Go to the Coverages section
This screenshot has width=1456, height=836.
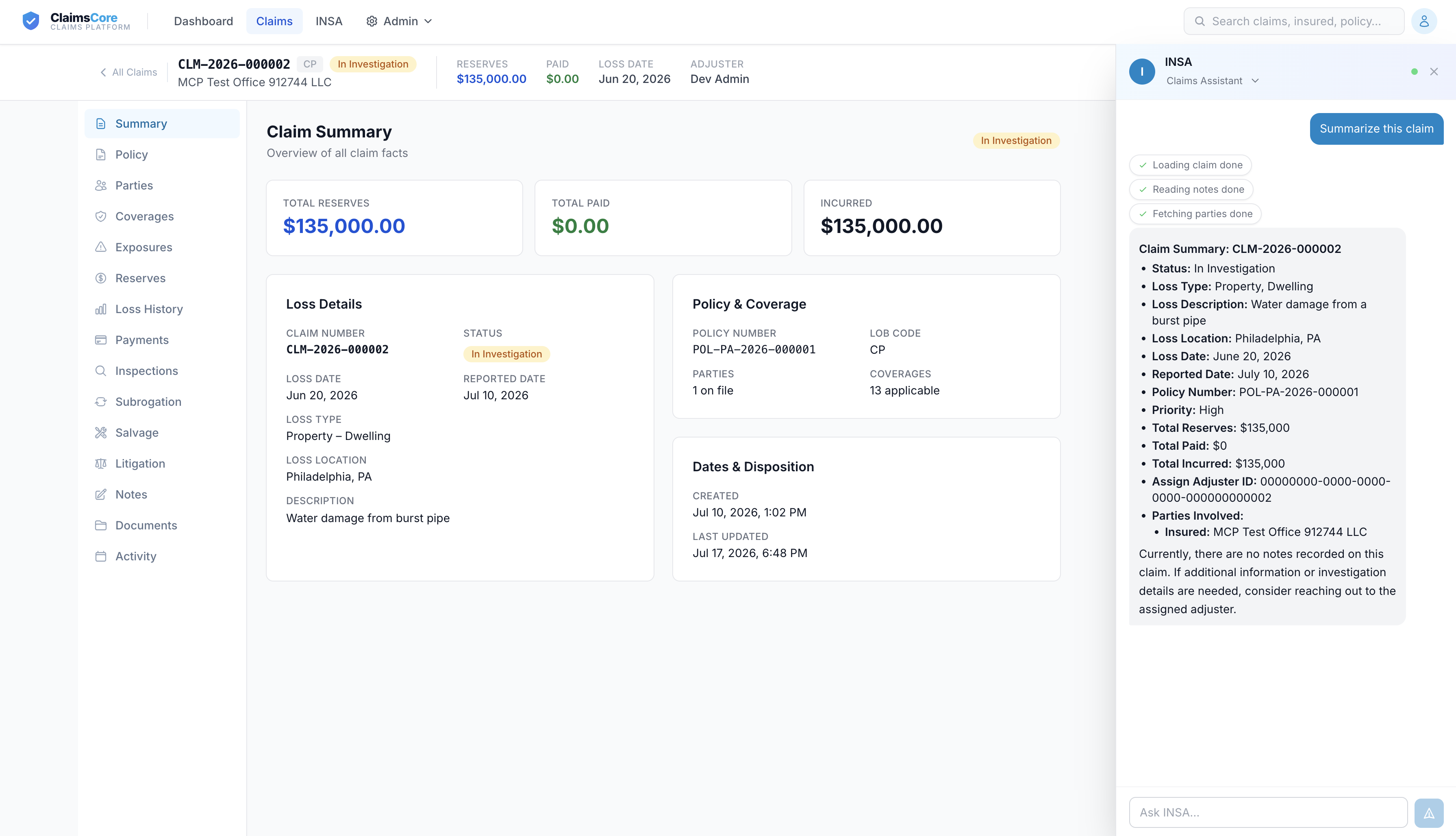click(162, 216)
